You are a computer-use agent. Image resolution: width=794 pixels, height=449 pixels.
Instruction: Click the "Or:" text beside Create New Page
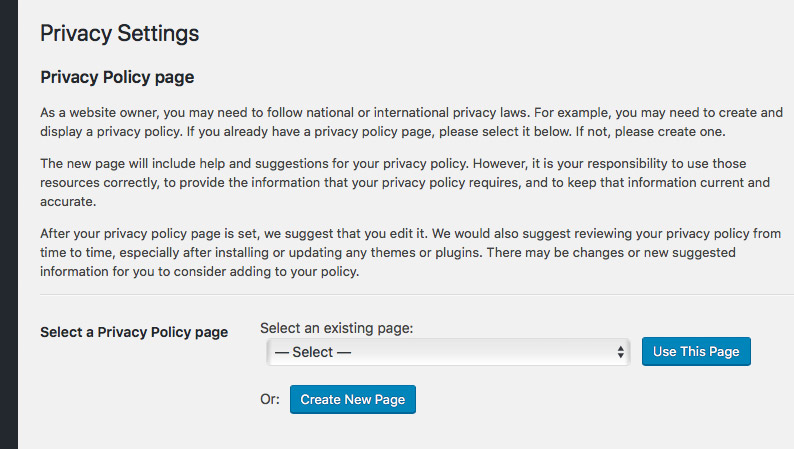pos(270,399)
